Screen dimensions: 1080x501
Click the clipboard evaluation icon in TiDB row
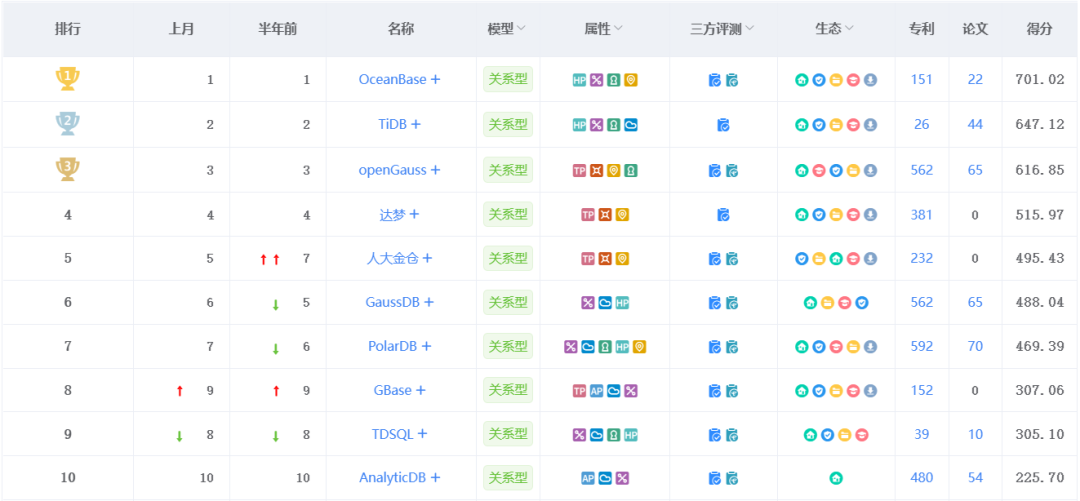pos(723,125)
